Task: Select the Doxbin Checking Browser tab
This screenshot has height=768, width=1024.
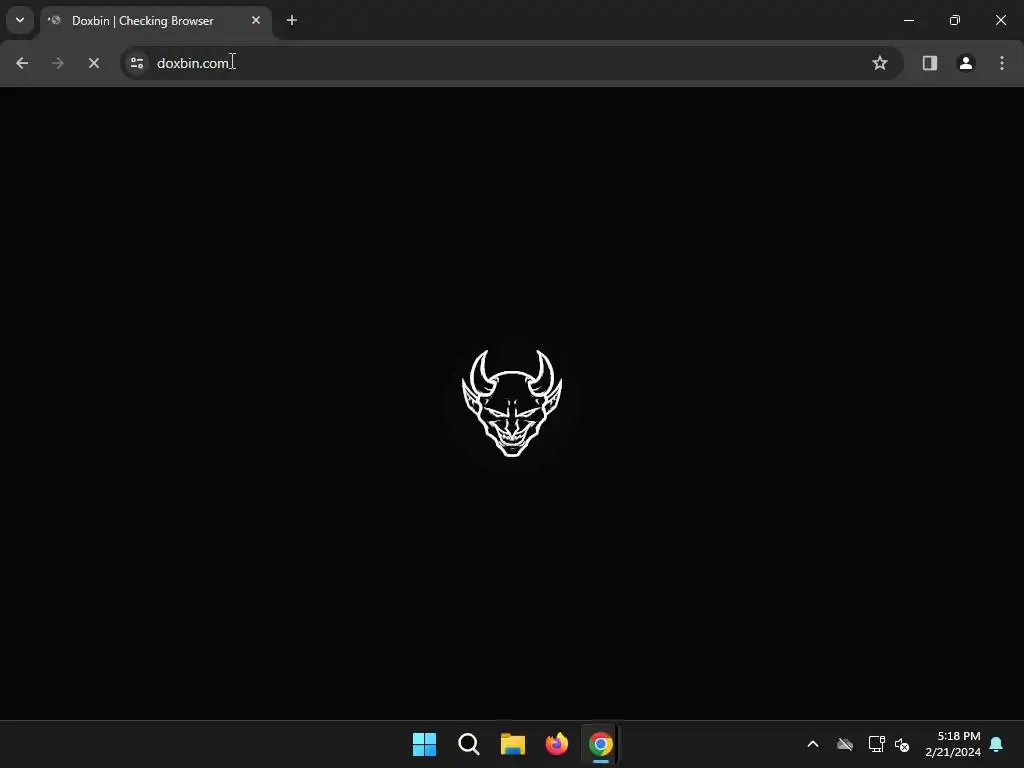Action: [x=155, y=21]
